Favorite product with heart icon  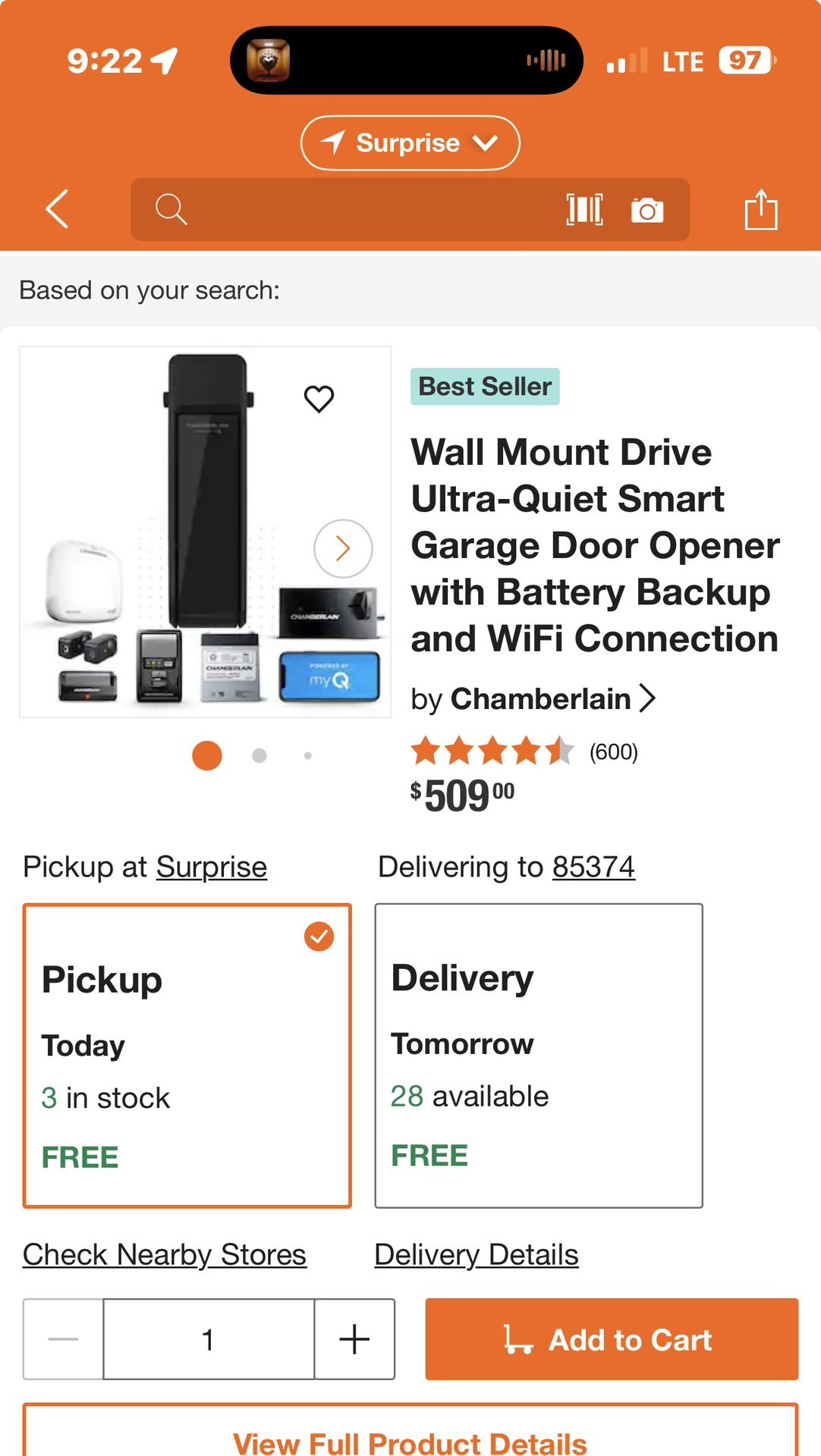tap(319, 399)
